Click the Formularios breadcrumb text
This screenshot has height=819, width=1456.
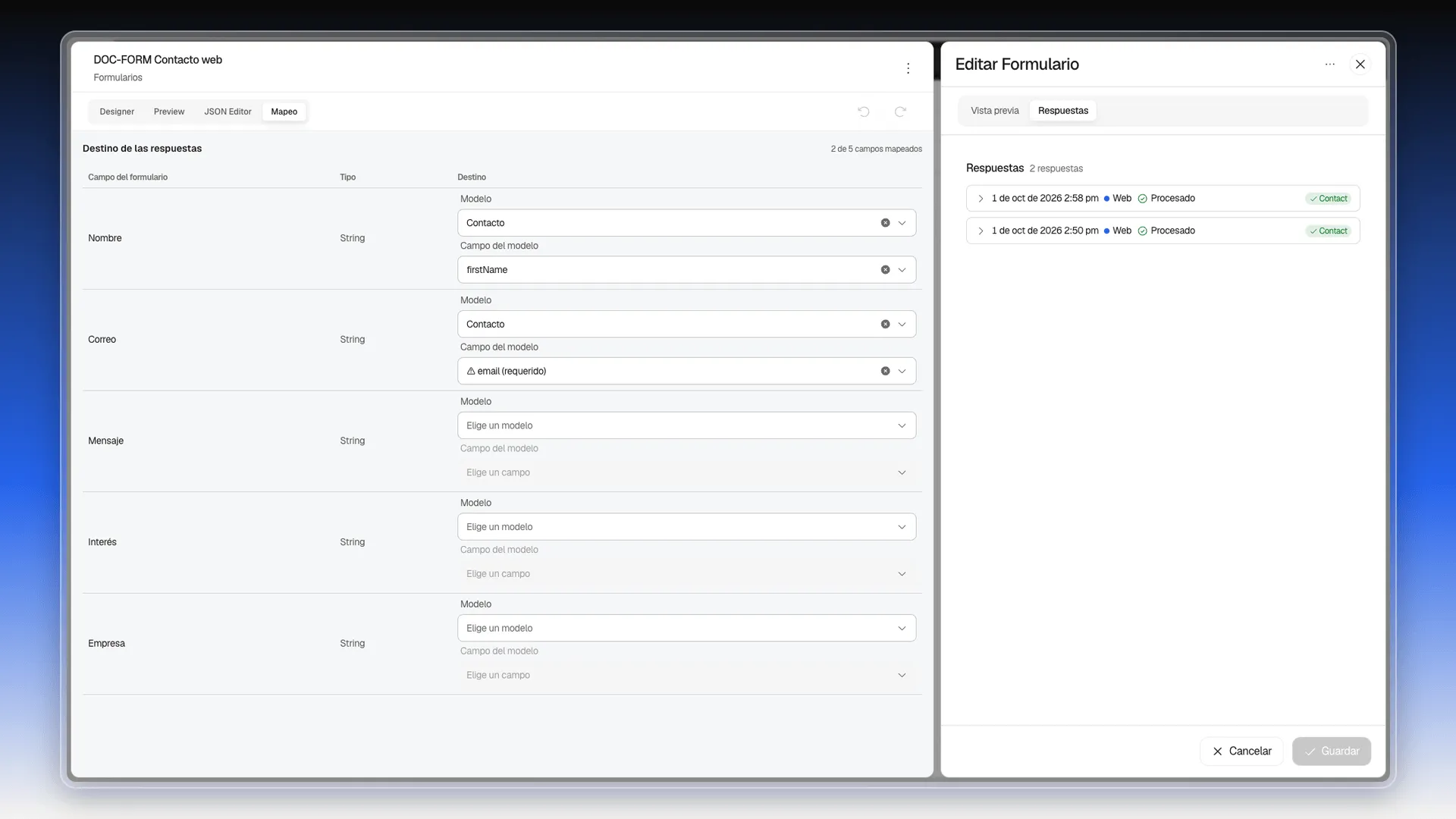pyautogui.click(x=118, y=78)
